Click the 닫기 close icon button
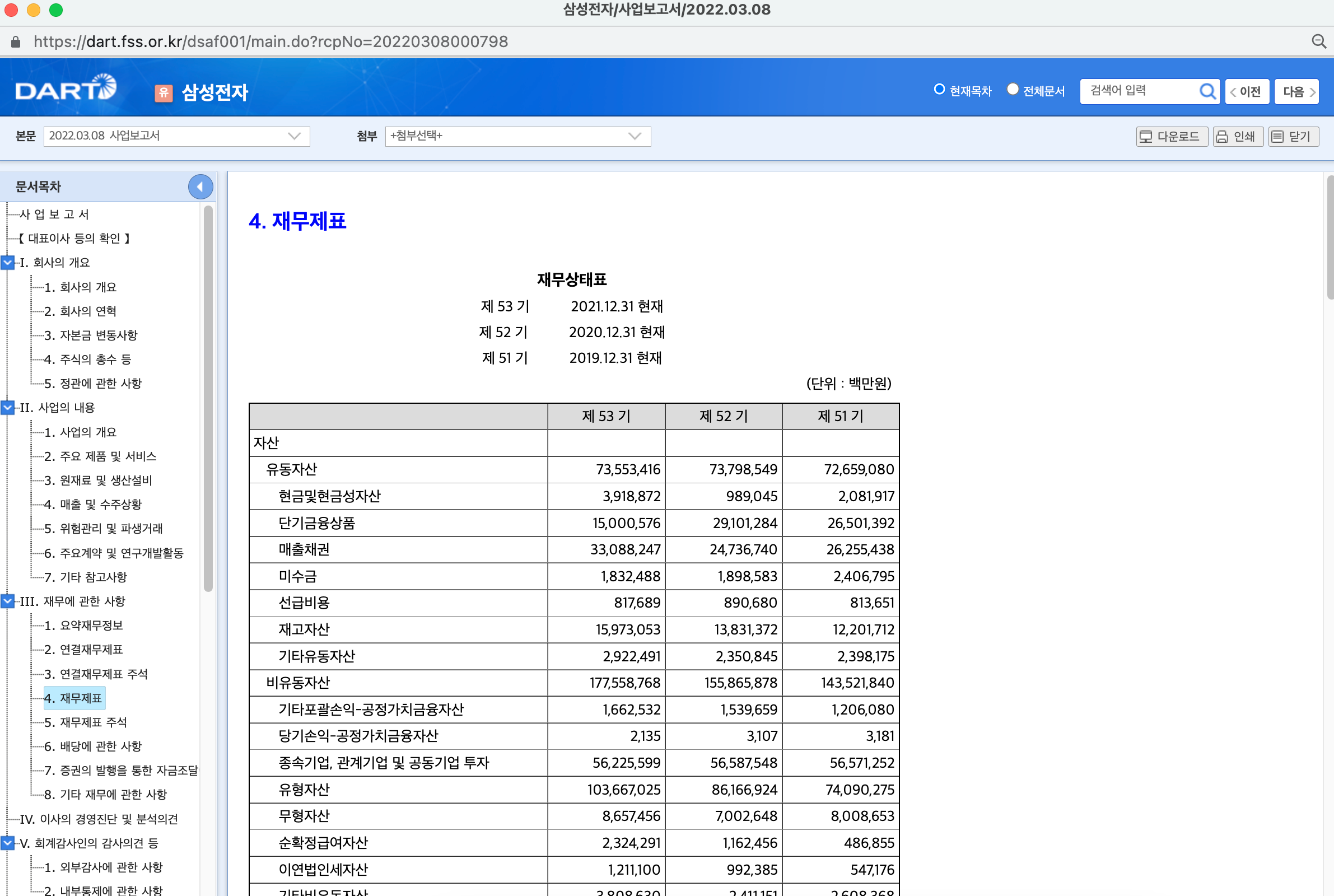The image size is (1334, 896). pos(1294,137)
